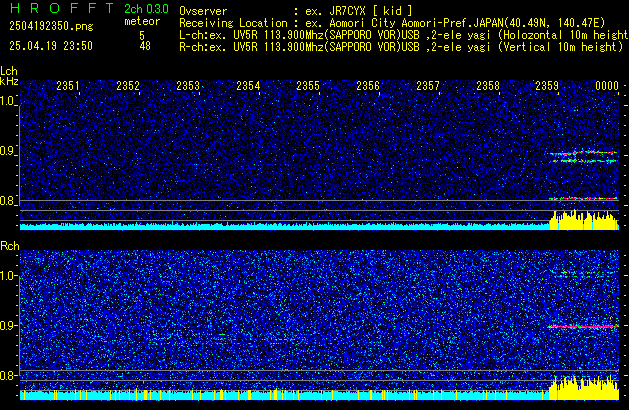Click the Rch cyan noise level bar

pyautogui.click(x=284, y=395)
